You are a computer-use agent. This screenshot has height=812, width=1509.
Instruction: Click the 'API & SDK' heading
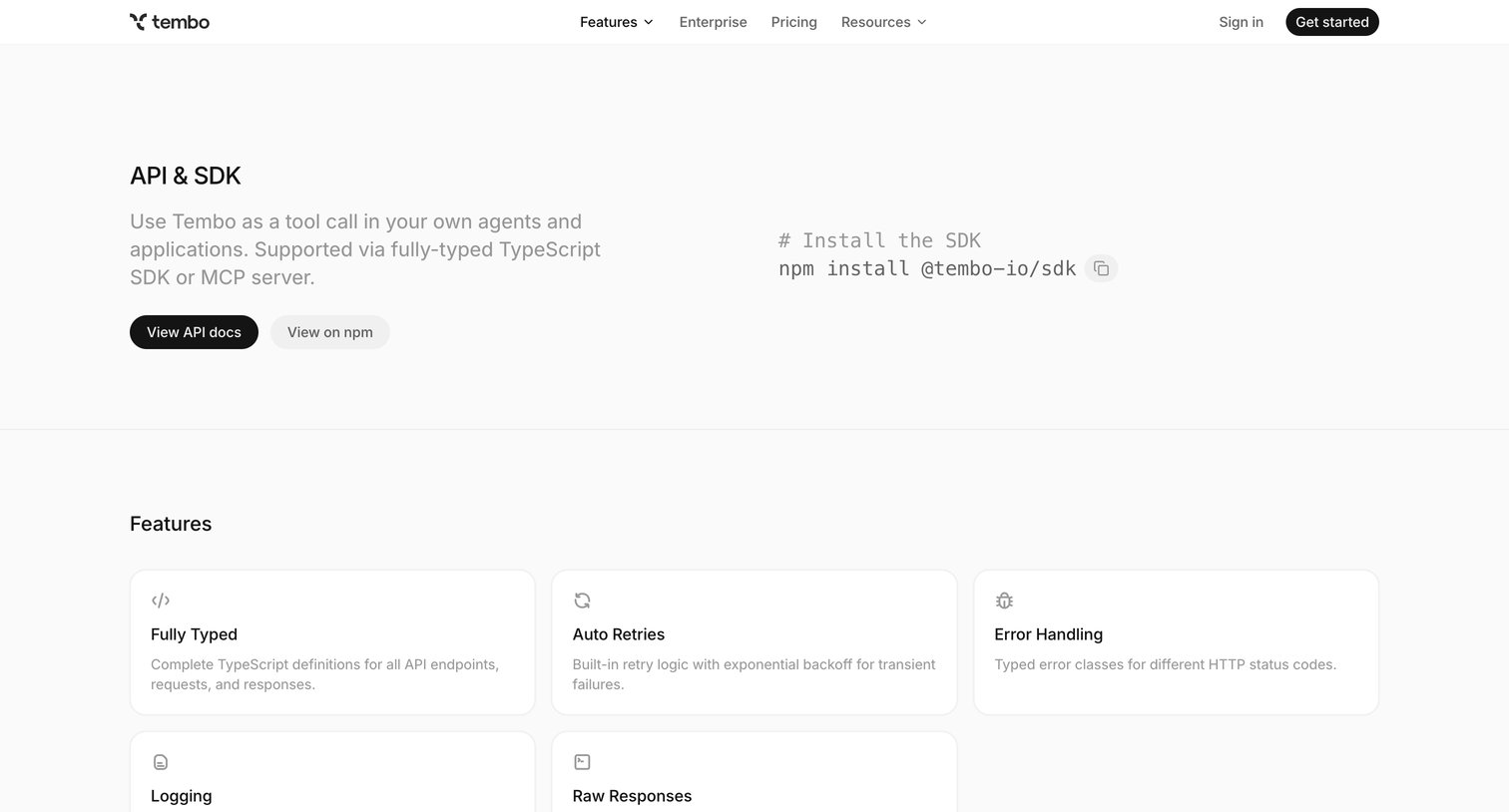click(186, 176)
